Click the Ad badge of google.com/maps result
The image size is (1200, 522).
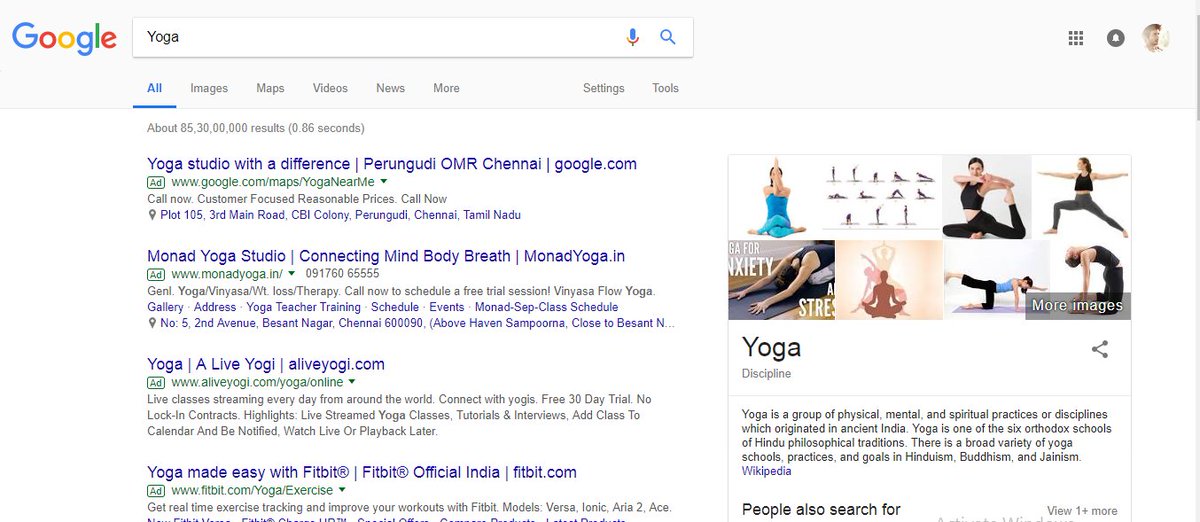(156, 183)
